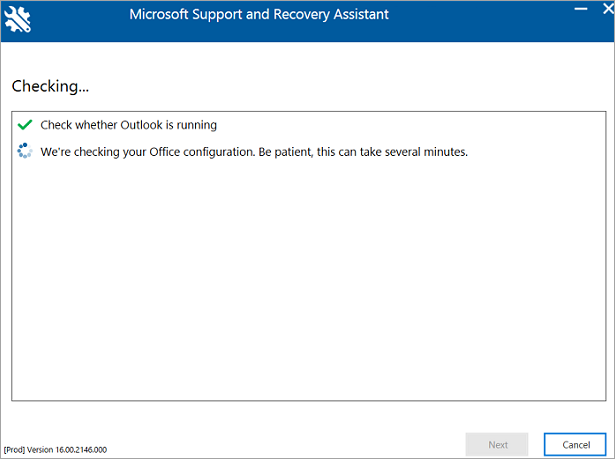Screen dimensions: 615x459
Task: Click the blank footer area left of Next
Action: coord(300,444)
